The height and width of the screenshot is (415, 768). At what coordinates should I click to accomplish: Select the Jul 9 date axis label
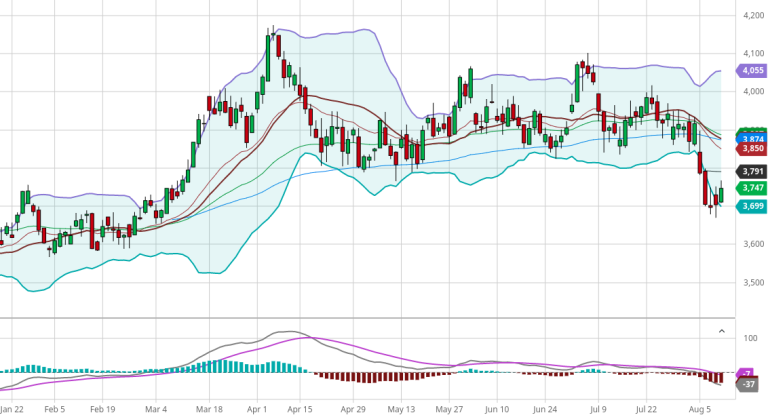(x=599, y=409)
